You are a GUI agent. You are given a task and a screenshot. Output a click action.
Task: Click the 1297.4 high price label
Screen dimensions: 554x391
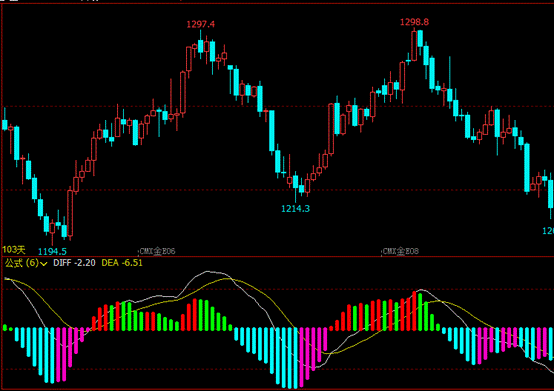pos(200,24)
